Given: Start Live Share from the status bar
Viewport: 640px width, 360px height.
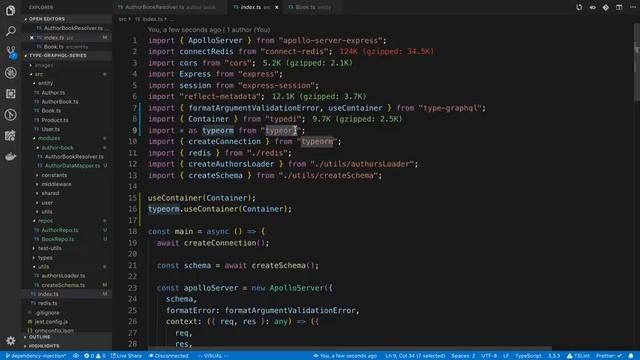Looking at the screenshot, I should 127,356.
